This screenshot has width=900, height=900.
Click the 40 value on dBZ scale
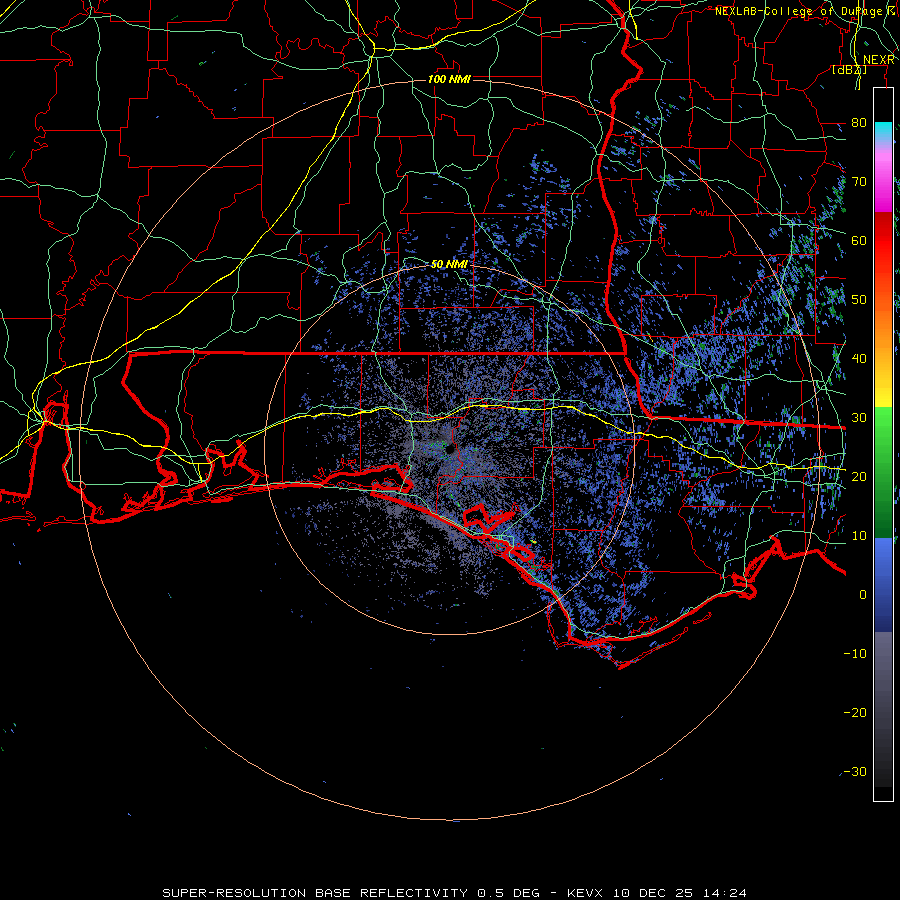click(x=859, y=358)
